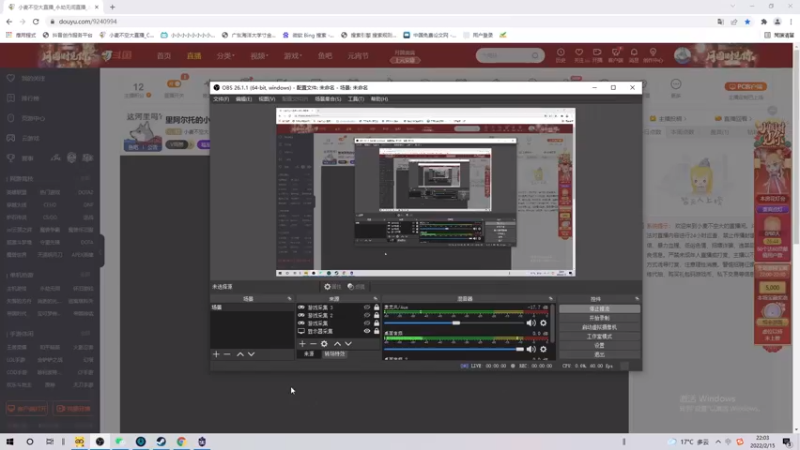Expand the 分类 dropdown in Douyu nav
The image size is (800, 450).
pyautogui.click(x=225, y=56)
